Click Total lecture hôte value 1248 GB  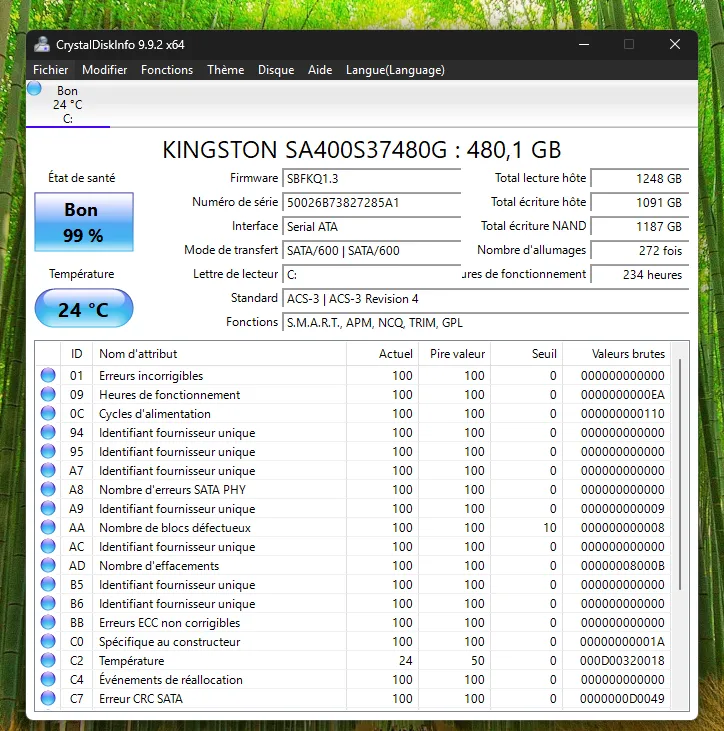[640, 179]
